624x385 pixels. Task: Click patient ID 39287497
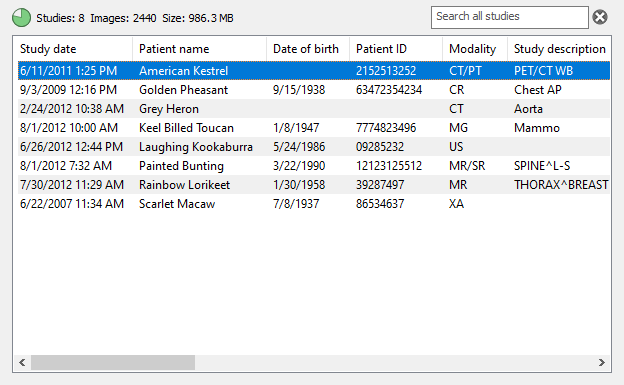tap(380, 185)
